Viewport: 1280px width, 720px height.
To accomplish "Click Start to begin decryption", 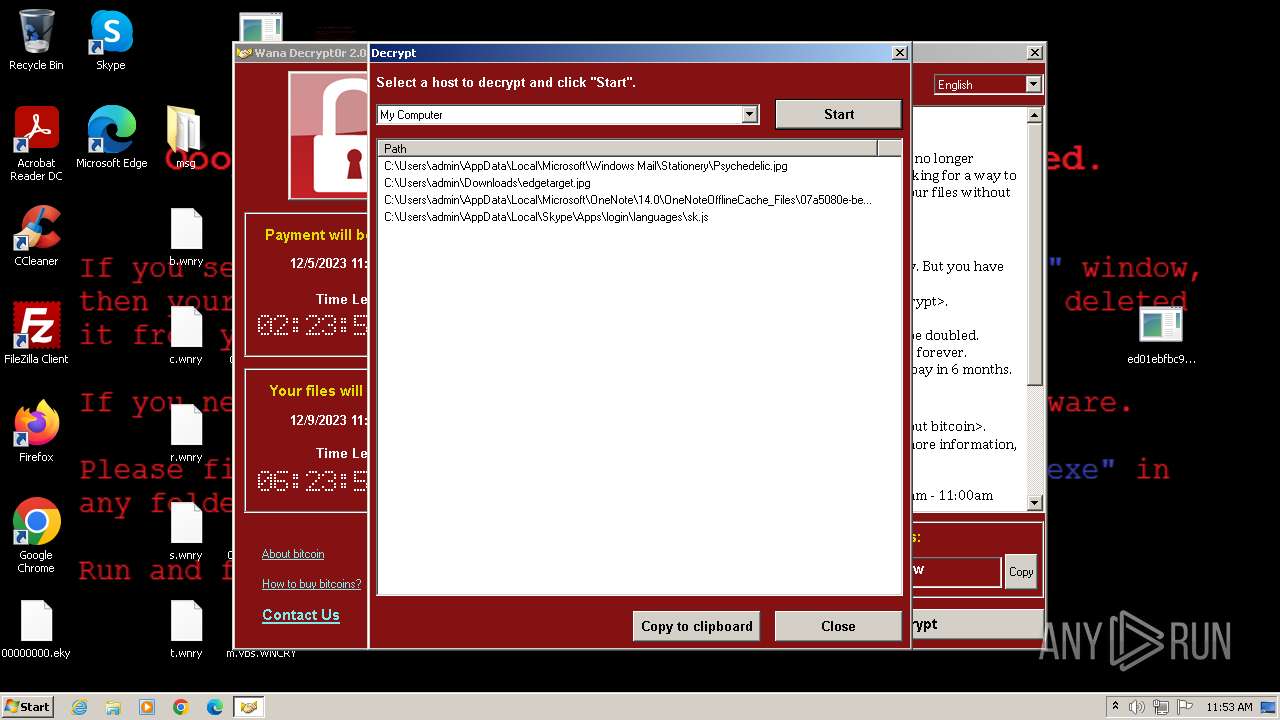I will pos(838,114).
